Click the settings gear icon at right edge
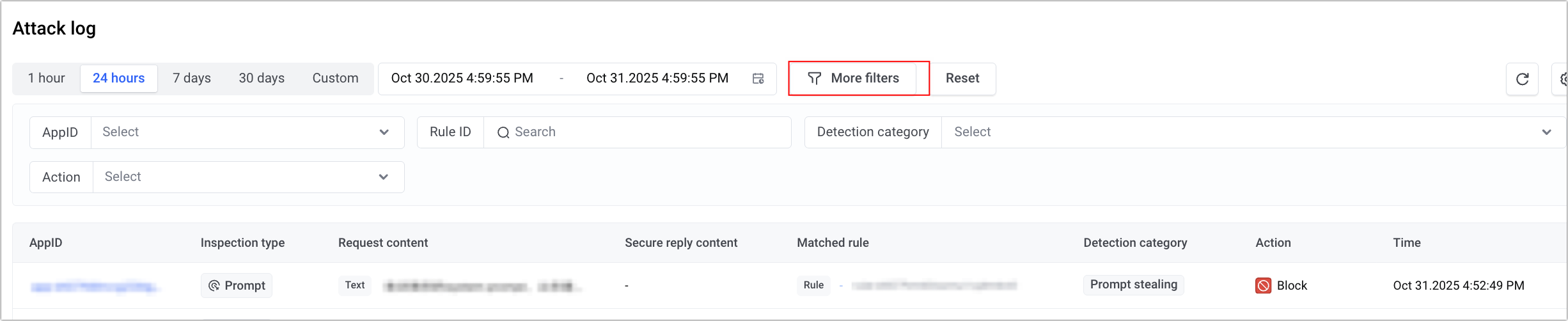The height and width of the screenshot is (321, 1568). (x=1562, y=79)
